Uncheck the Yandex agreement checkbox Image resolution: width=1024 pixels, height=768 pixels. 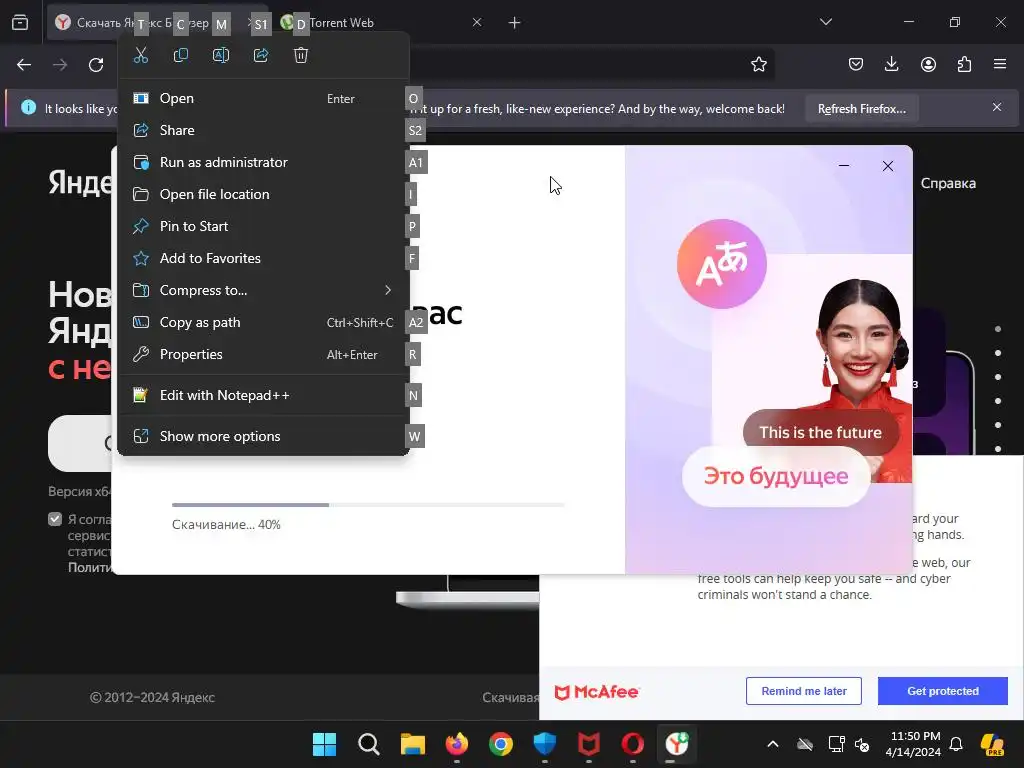(55, 519)
